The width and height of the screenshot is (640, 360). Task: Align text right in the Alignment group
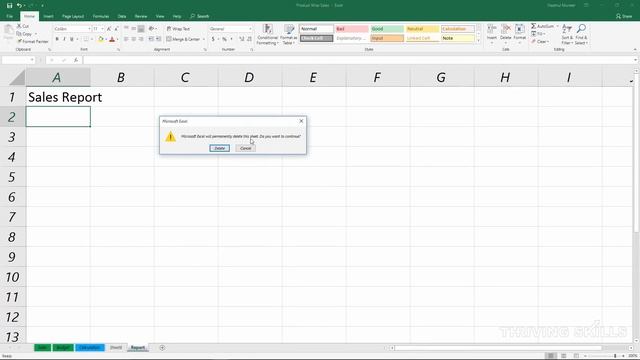(x=141, y=39)
